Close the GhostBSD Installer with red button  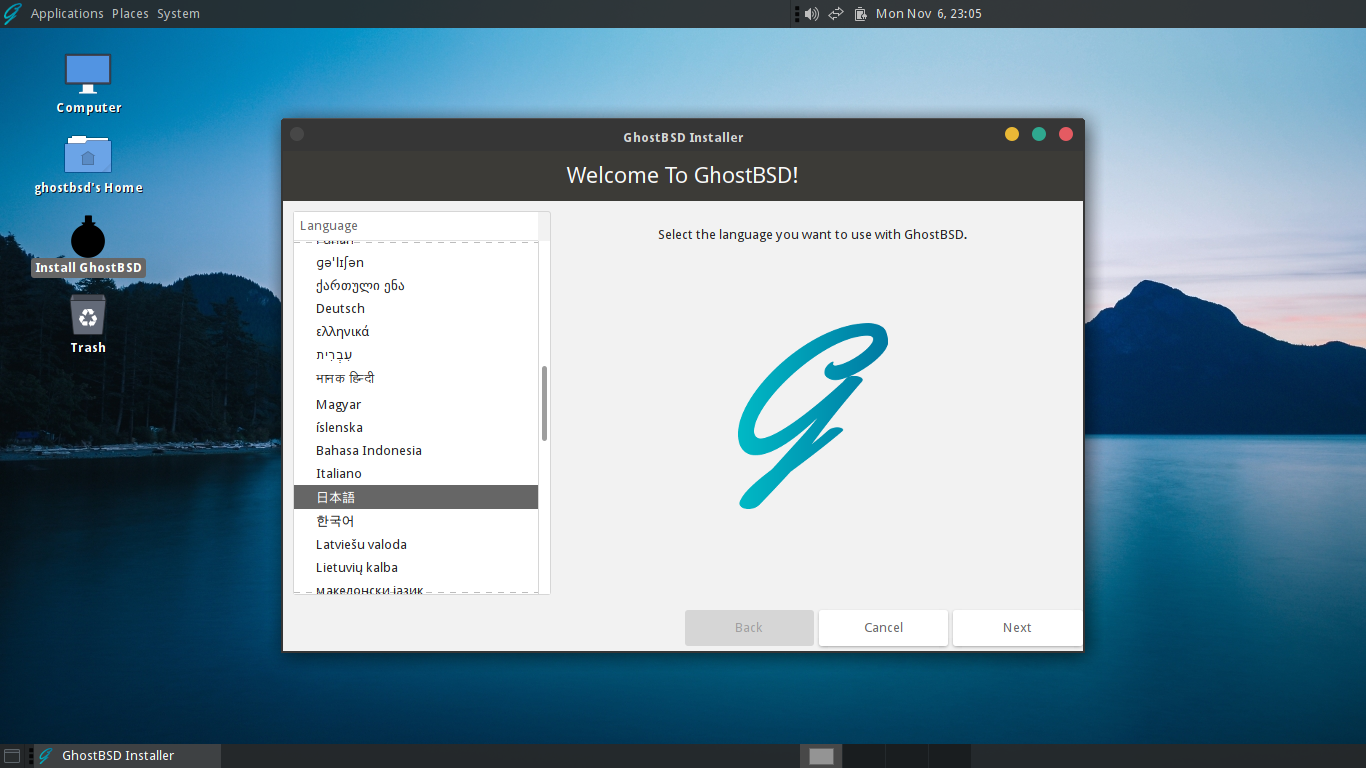pyautogui.click(x=1066, y=134)
